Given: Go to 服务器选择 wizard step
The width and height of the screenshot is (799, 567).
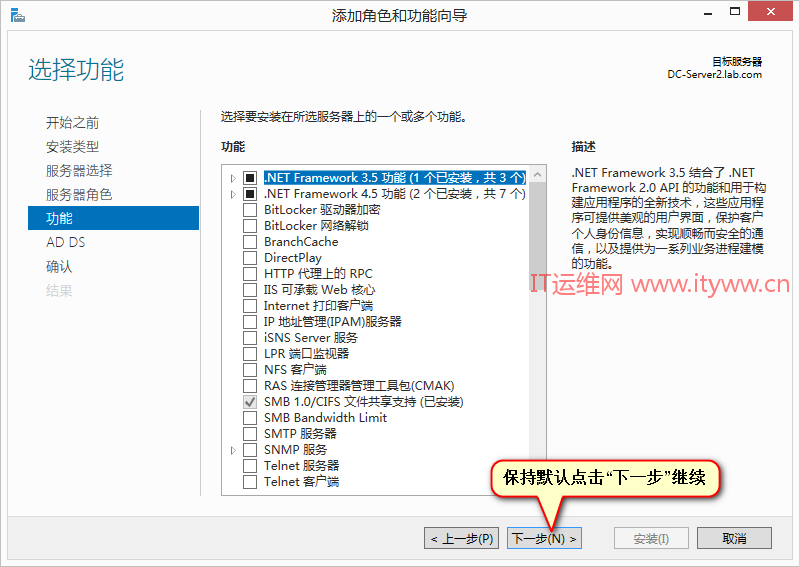Looking at the screenshot, I should point(79,171).
